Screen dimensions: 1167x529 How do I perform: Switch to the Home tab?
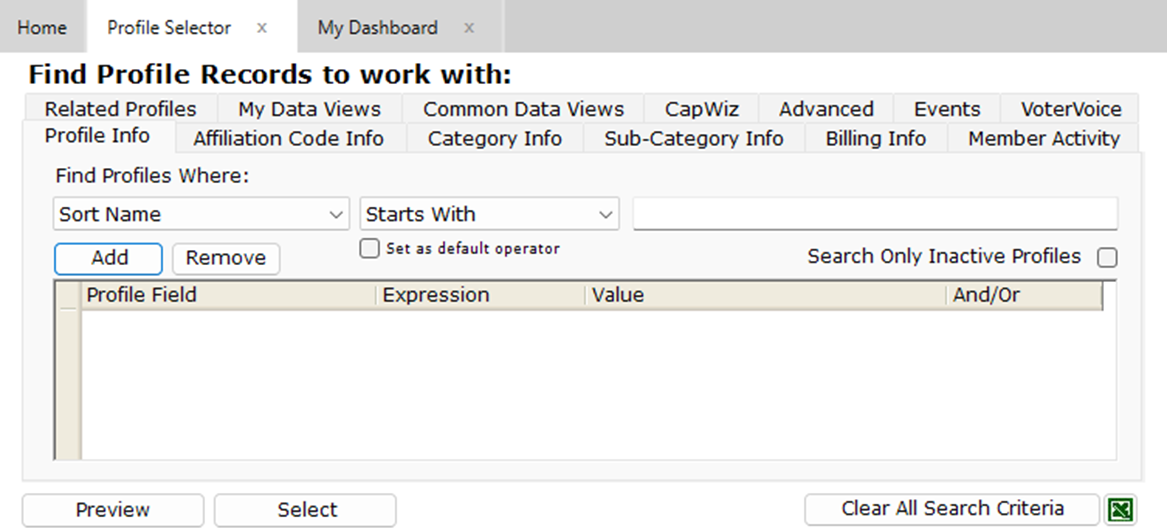pos(42,28)
